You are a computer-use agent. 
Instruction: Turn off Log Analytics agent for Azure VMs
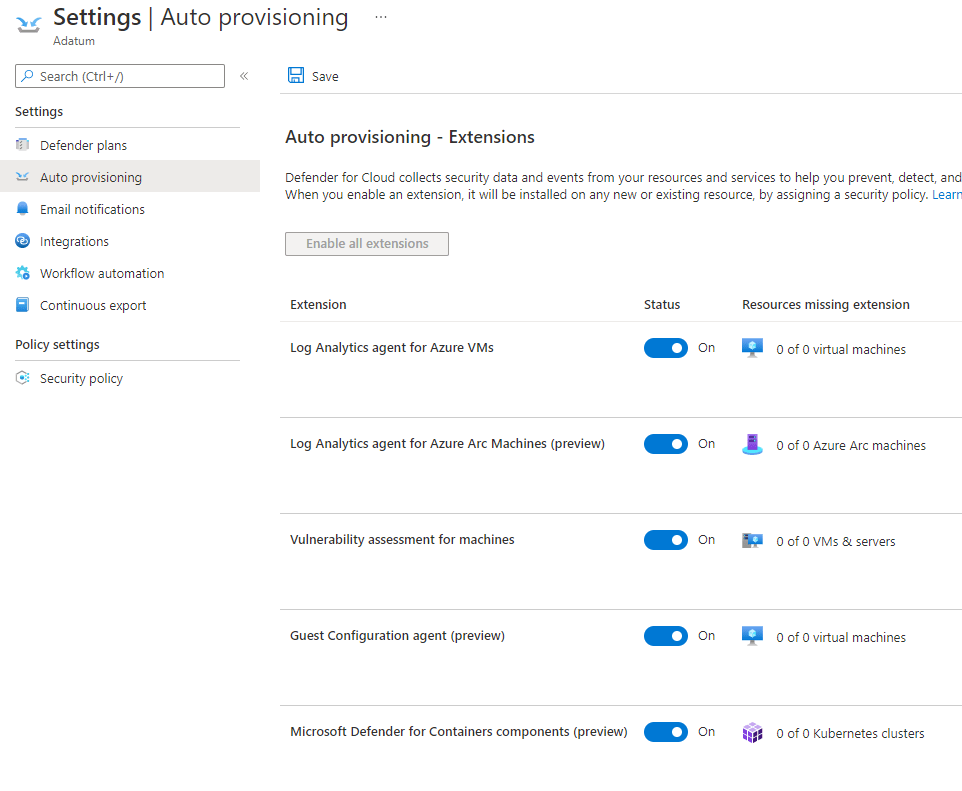pos(666,348)
